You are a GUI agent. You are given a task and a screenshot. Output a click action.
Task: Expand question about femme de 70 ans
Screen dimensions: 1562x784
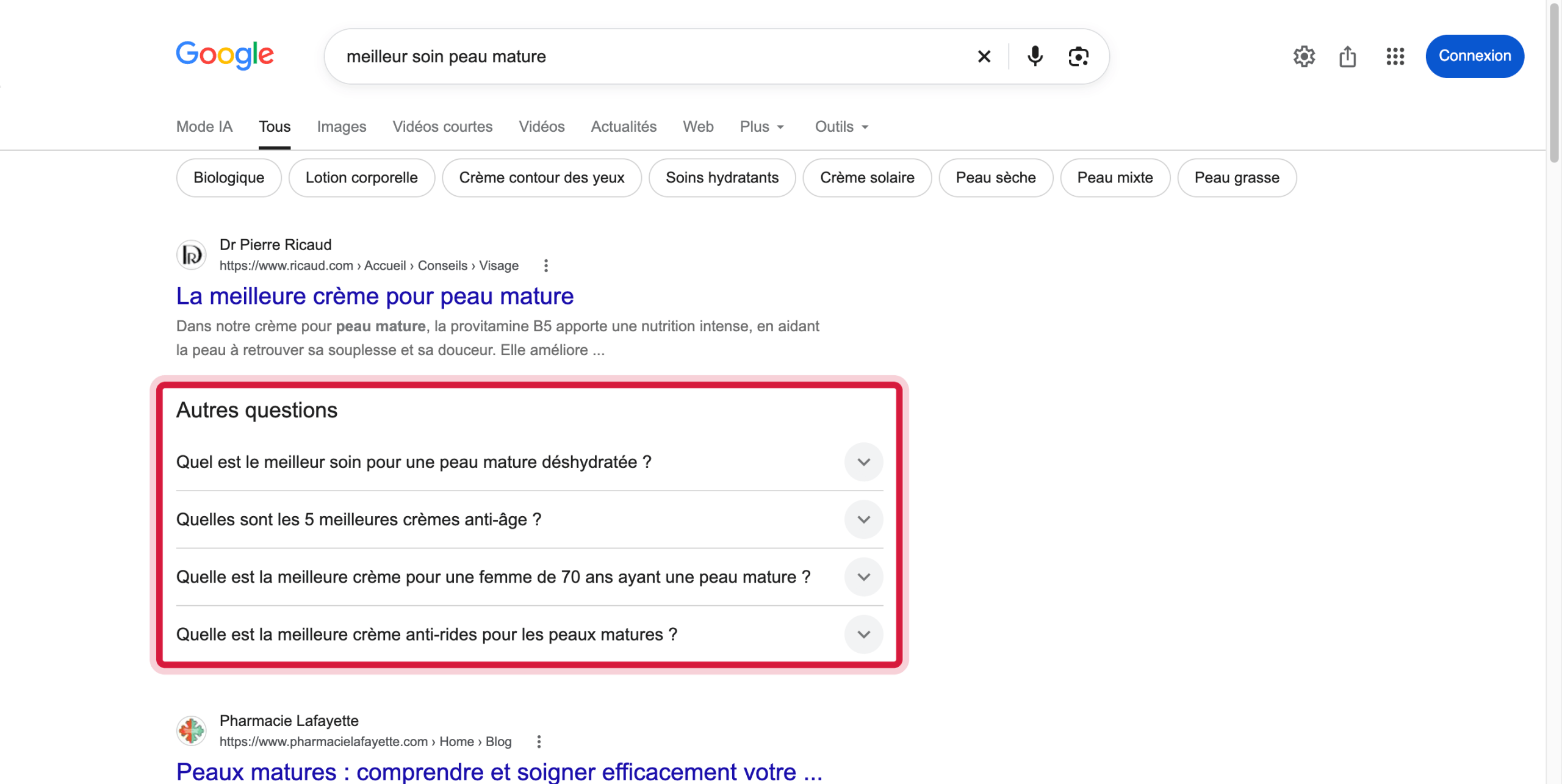(529, 577)
